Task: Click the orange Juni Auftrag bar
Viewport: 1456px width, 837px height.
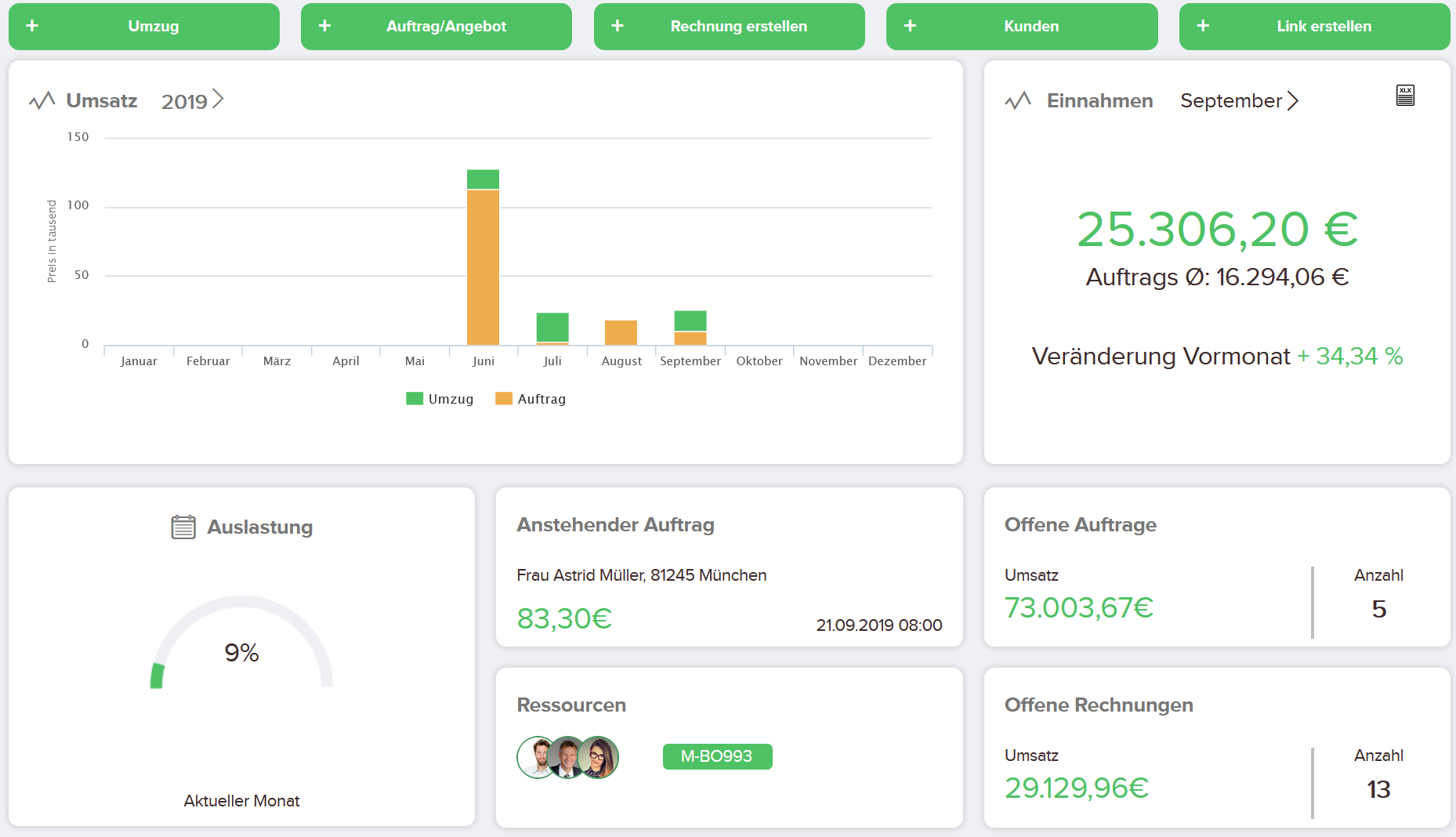Action: pyautogui.click(x=483, y=266)
